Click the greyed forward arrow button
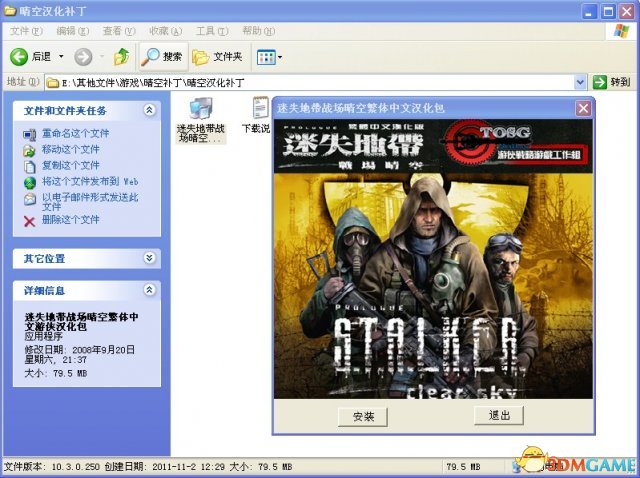Screen dimensions: 640x478 (83, 57)
